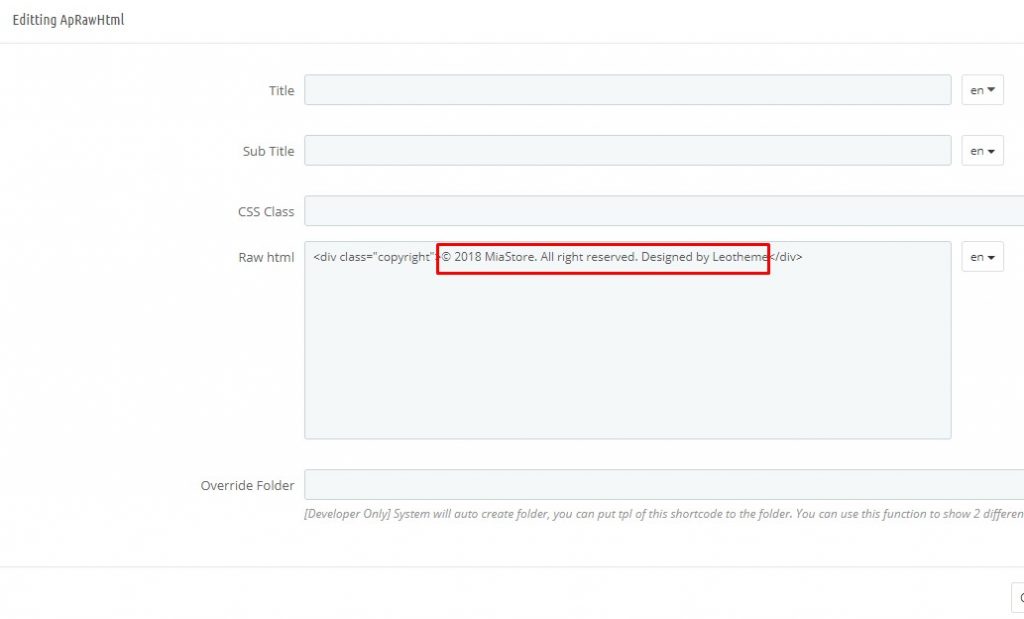The height and width of the screenshot is (619, 1024).
Task: Open the language dropdown beside the Raw html editor
Action: [x=982, y=257]
